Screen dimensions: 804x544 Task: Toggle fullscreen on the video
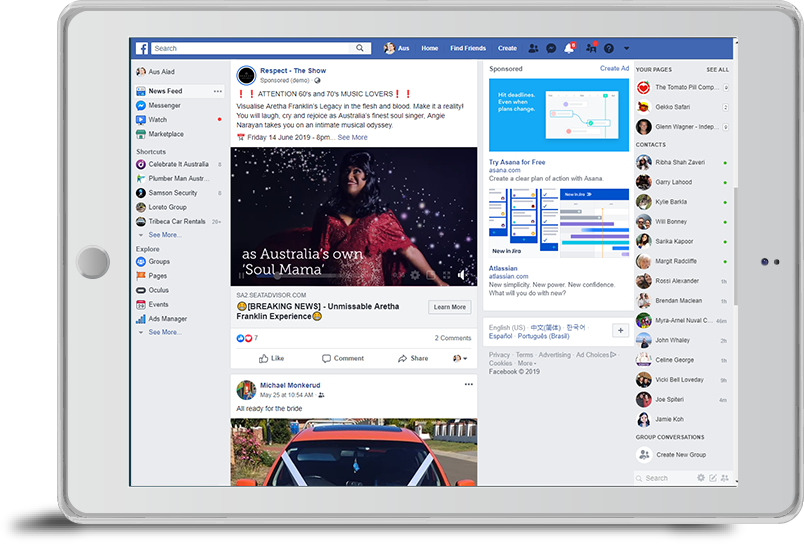pos(447,275)
